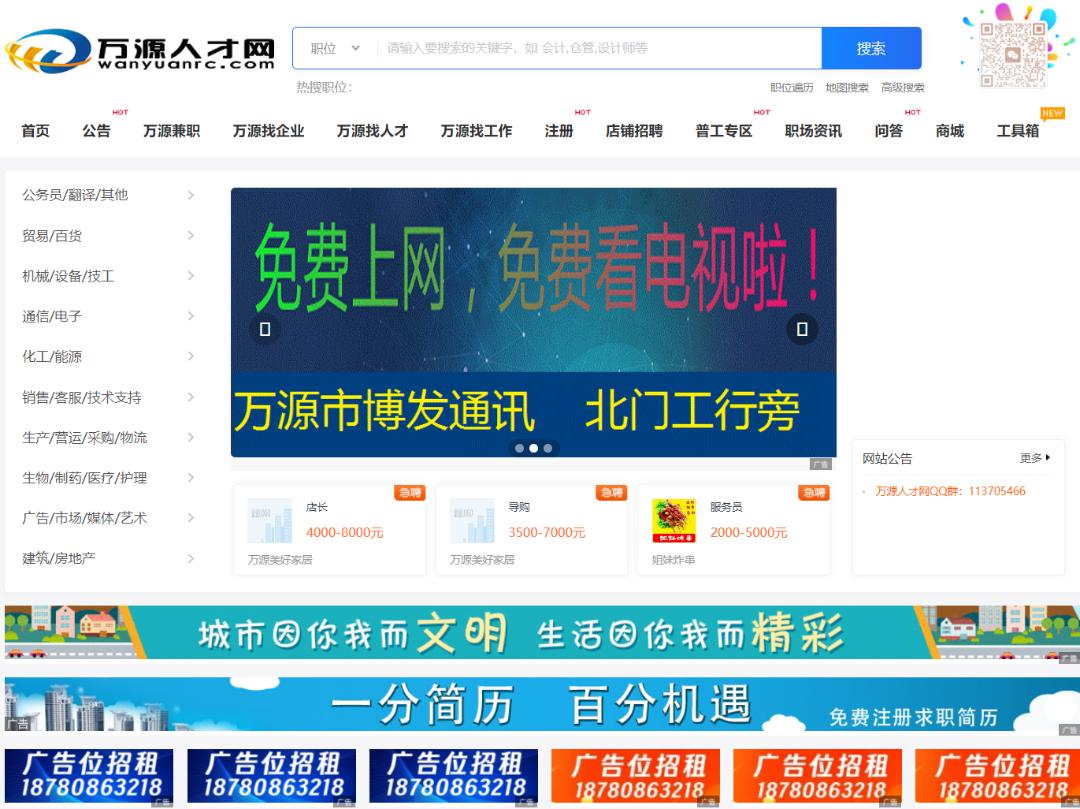Click the 一分简历 百分机遇 banner
This screenshot has width=1080, height=809.
click(540, 705)
